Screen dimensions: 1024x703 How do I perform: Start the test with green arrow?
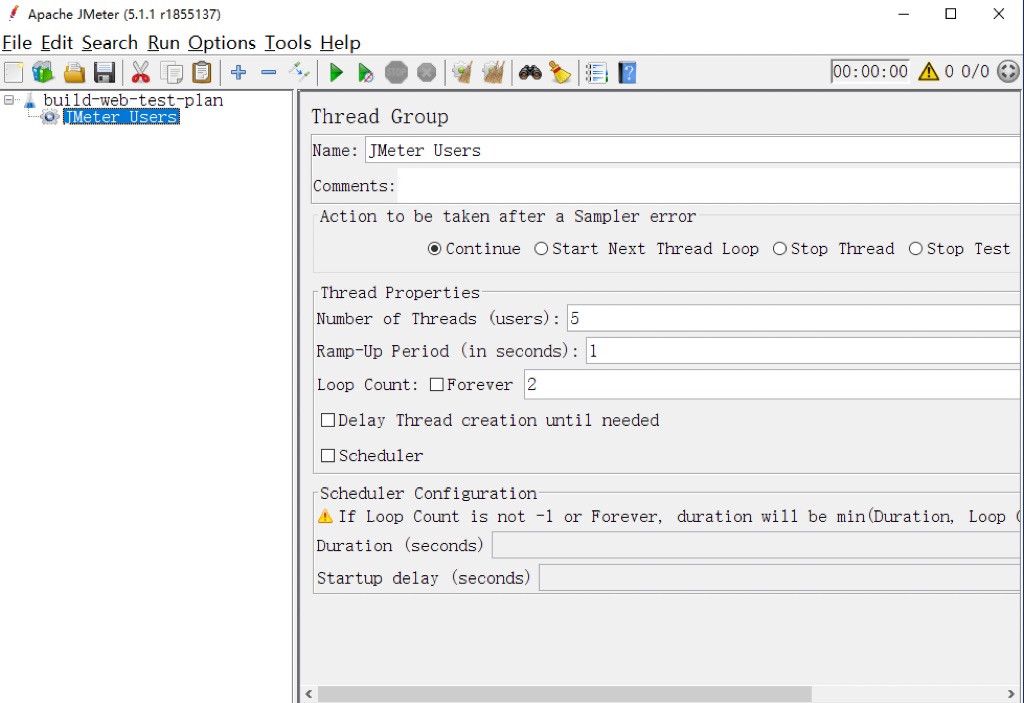coord(336,72)
